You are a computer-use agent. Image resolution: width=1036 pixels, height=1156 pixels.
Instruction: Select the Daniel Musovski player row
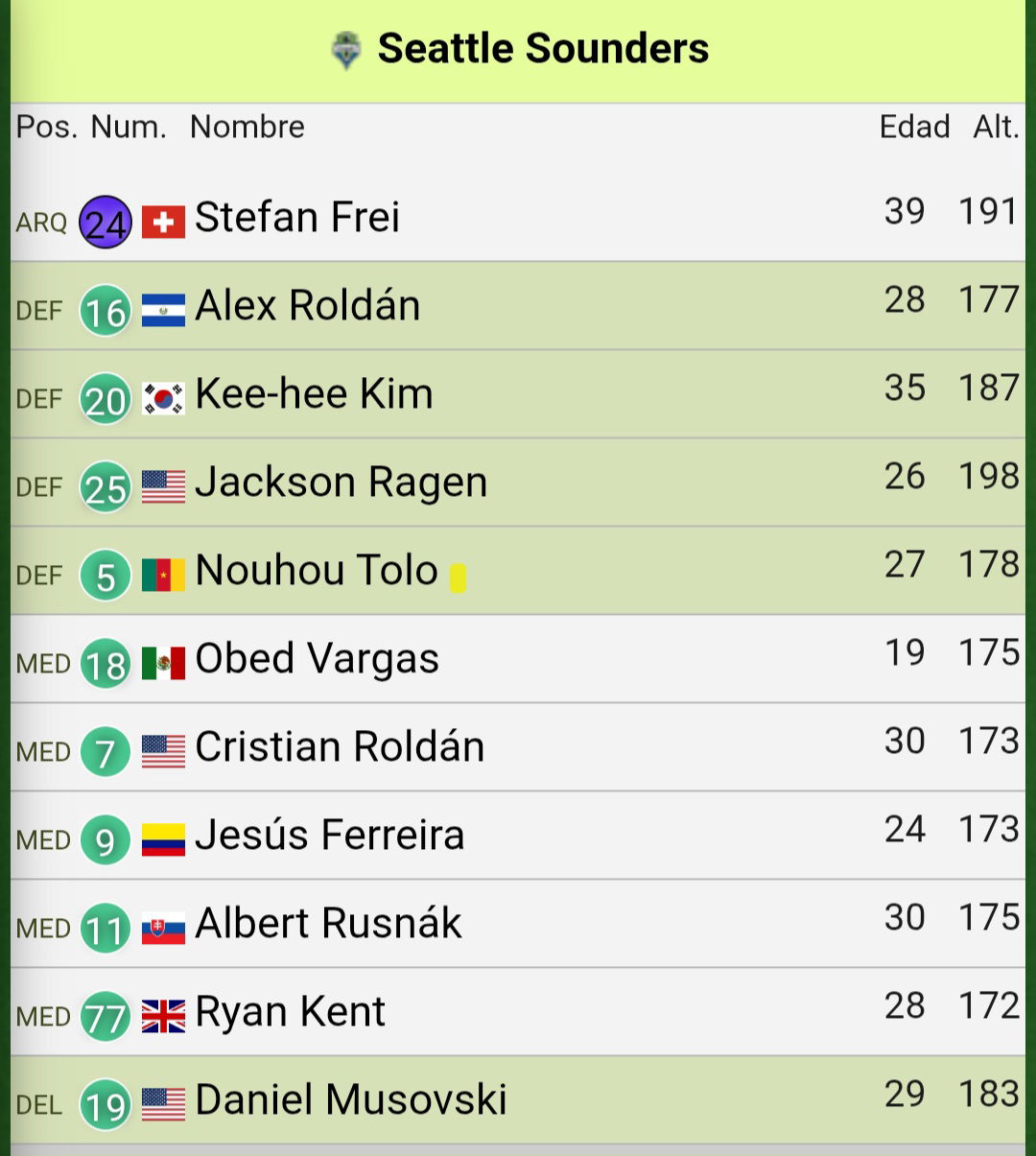coord(518,1100)
